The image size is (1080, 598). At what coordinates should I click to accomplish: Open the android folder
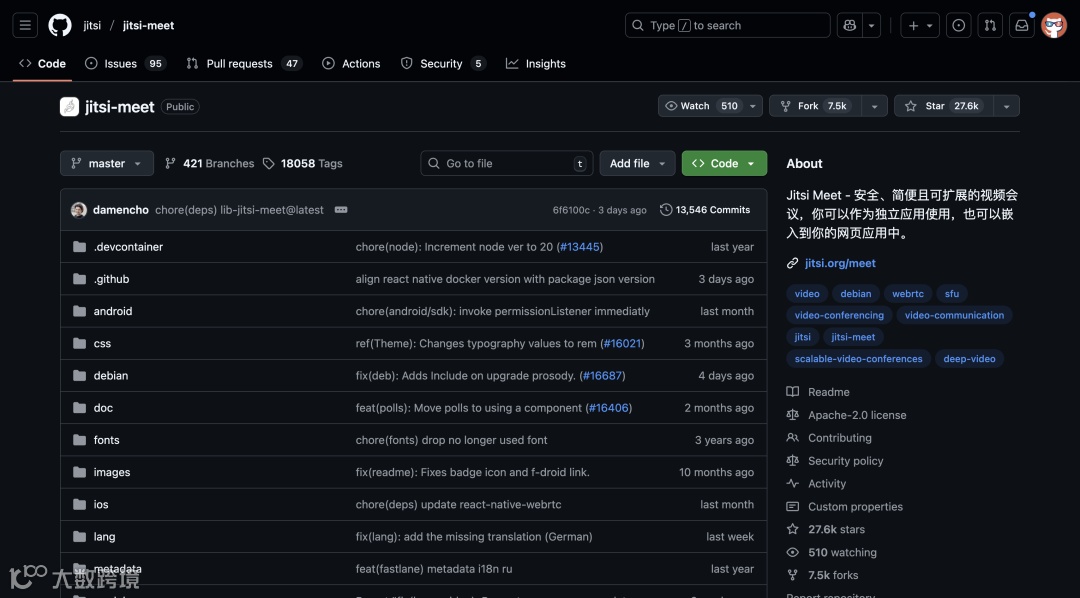click(113, 311)
